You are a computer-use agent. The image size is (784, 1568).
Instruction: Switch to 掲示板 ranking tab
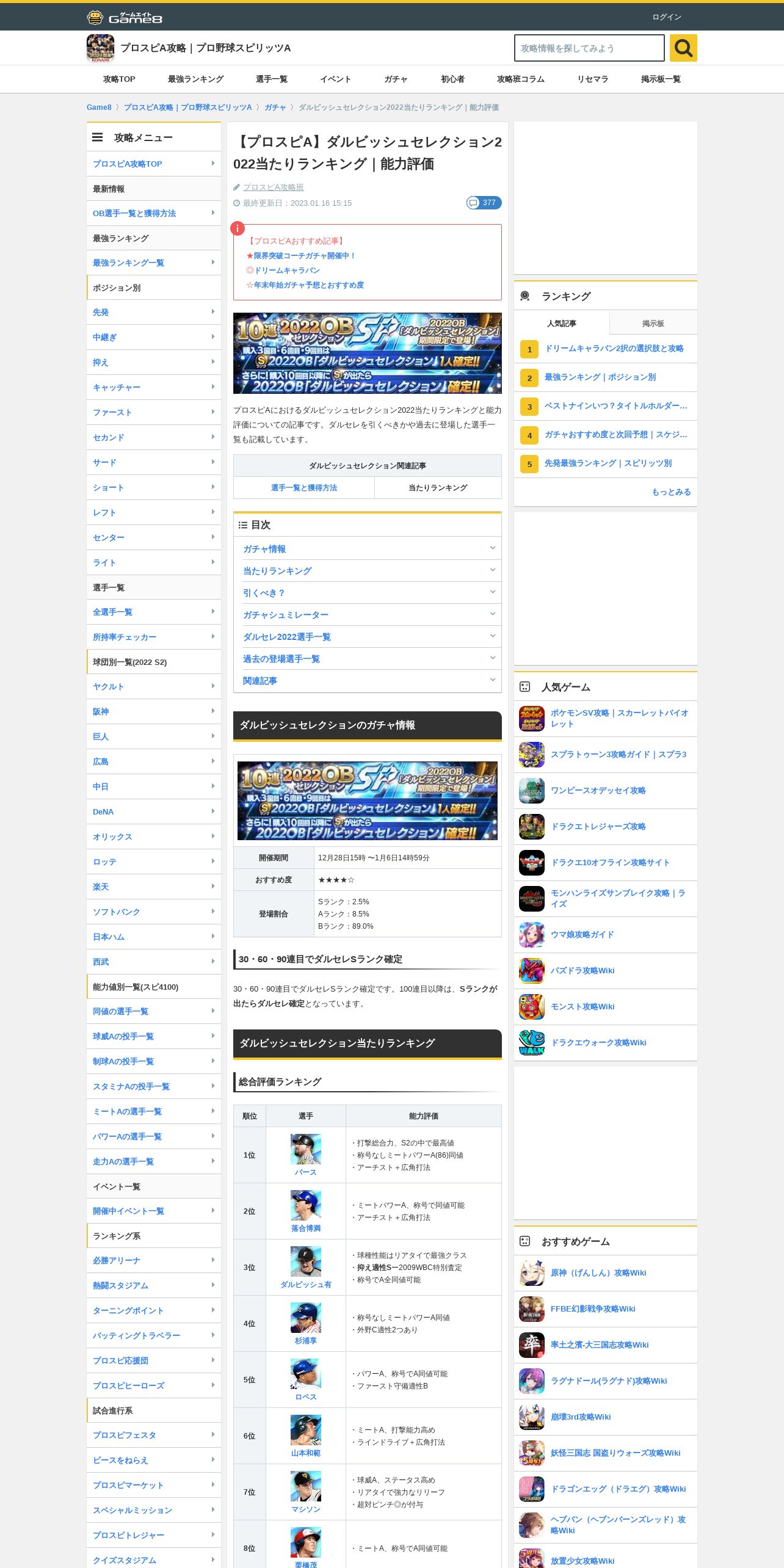click(x=653, y=323)
